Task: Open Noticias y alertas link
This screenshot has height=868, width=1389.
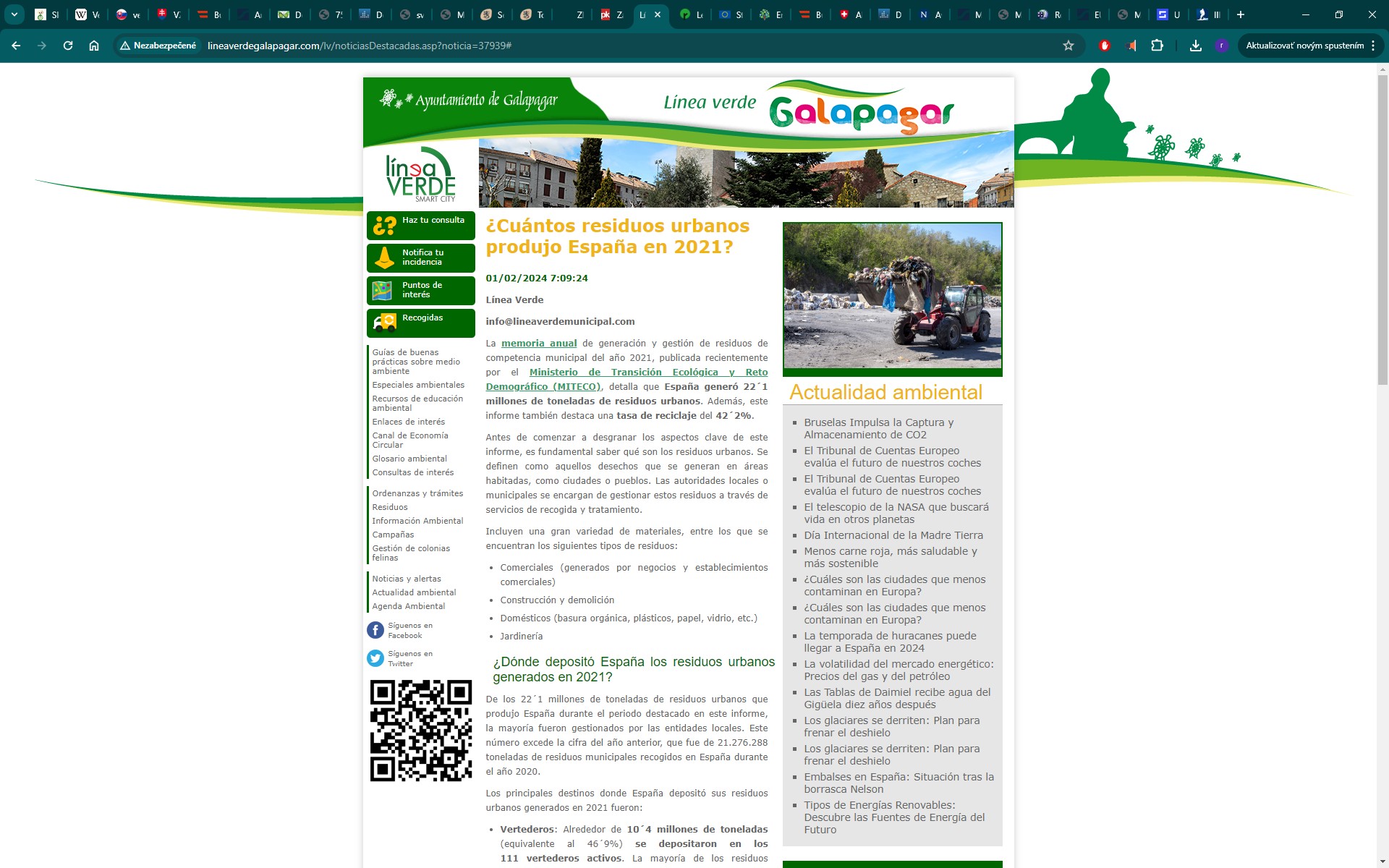Action: coord(407,579)
